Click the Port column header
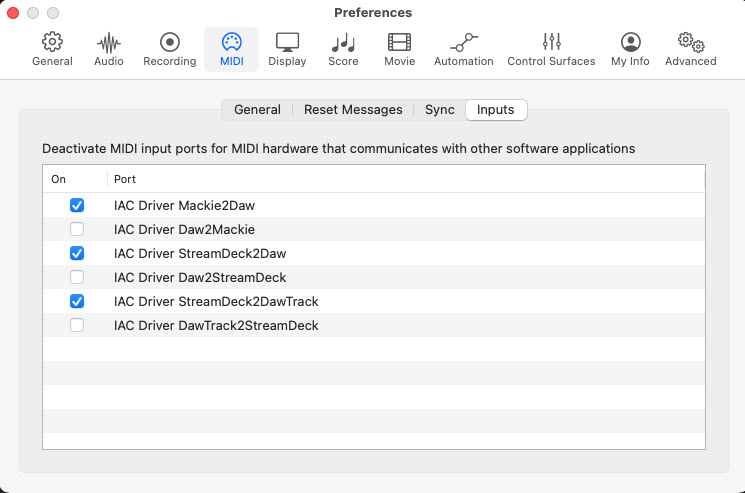The width and height of the screenshot is (745, 493). [x=125, y=179]
